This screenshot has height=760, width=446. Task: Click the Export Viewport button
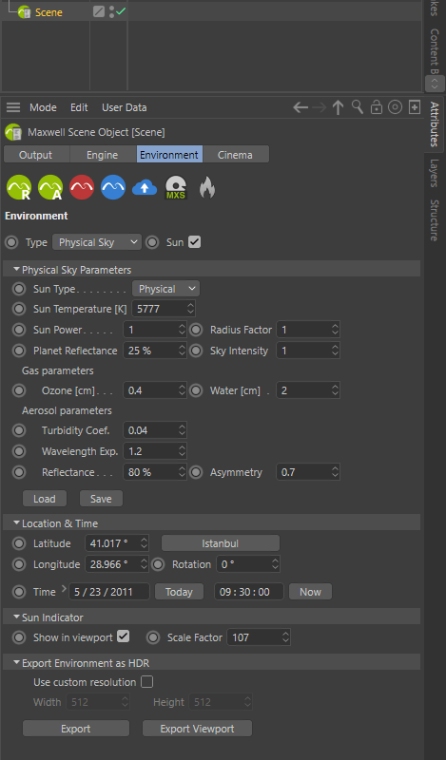[197, 728]
